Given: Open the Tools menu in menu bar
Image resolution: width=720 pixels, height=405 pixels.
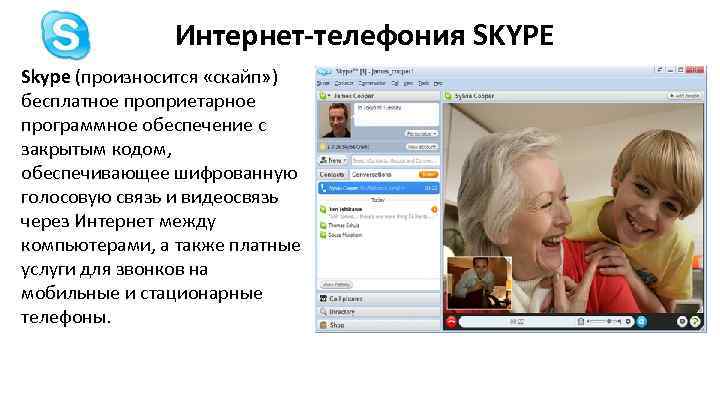Looking at the screenshot, I should click(x=423, y=84).
